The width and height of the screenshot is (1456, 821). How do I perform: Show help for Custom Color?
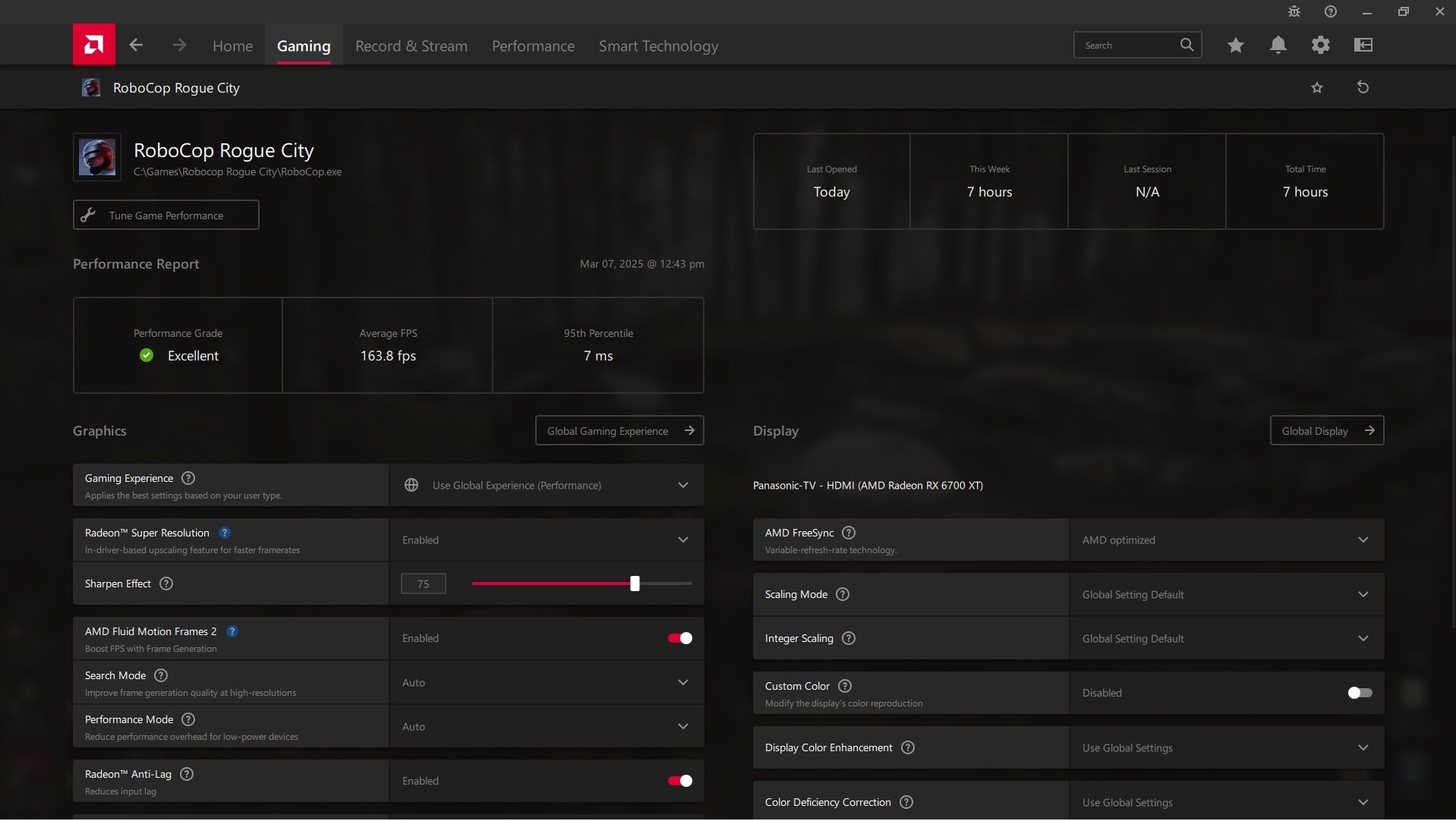tap(845, 686)
